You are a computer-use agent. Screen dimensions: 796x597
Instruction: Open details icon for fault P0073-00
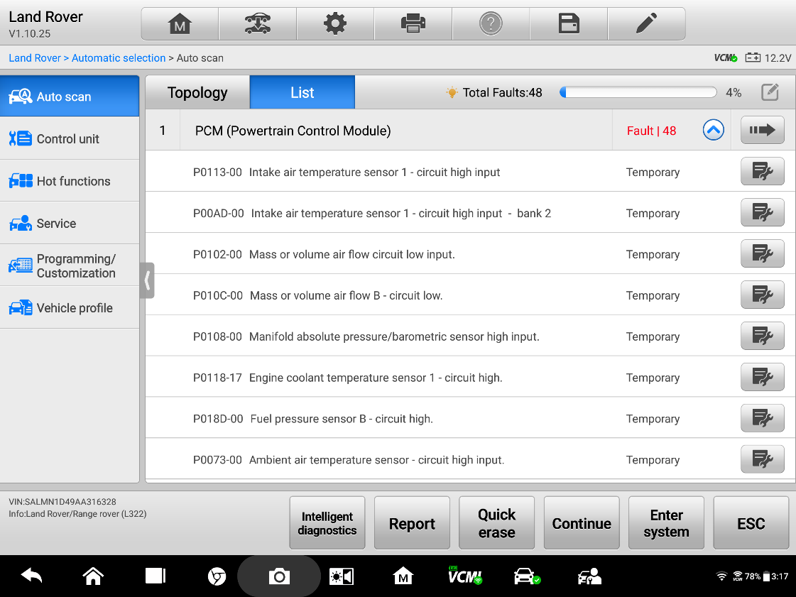762,460
